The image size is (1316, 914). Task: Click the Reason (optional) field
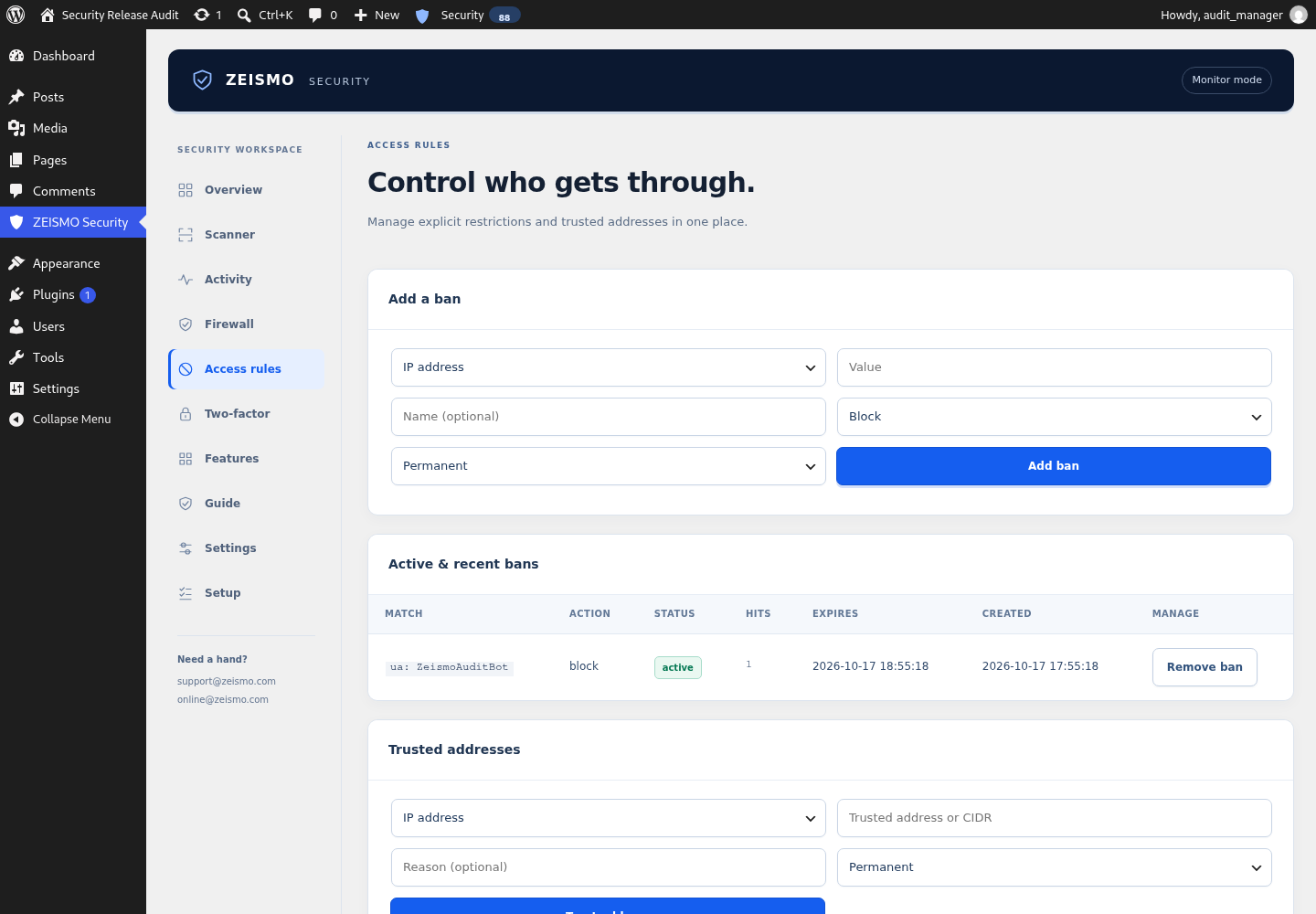click(x=608, y=867)
